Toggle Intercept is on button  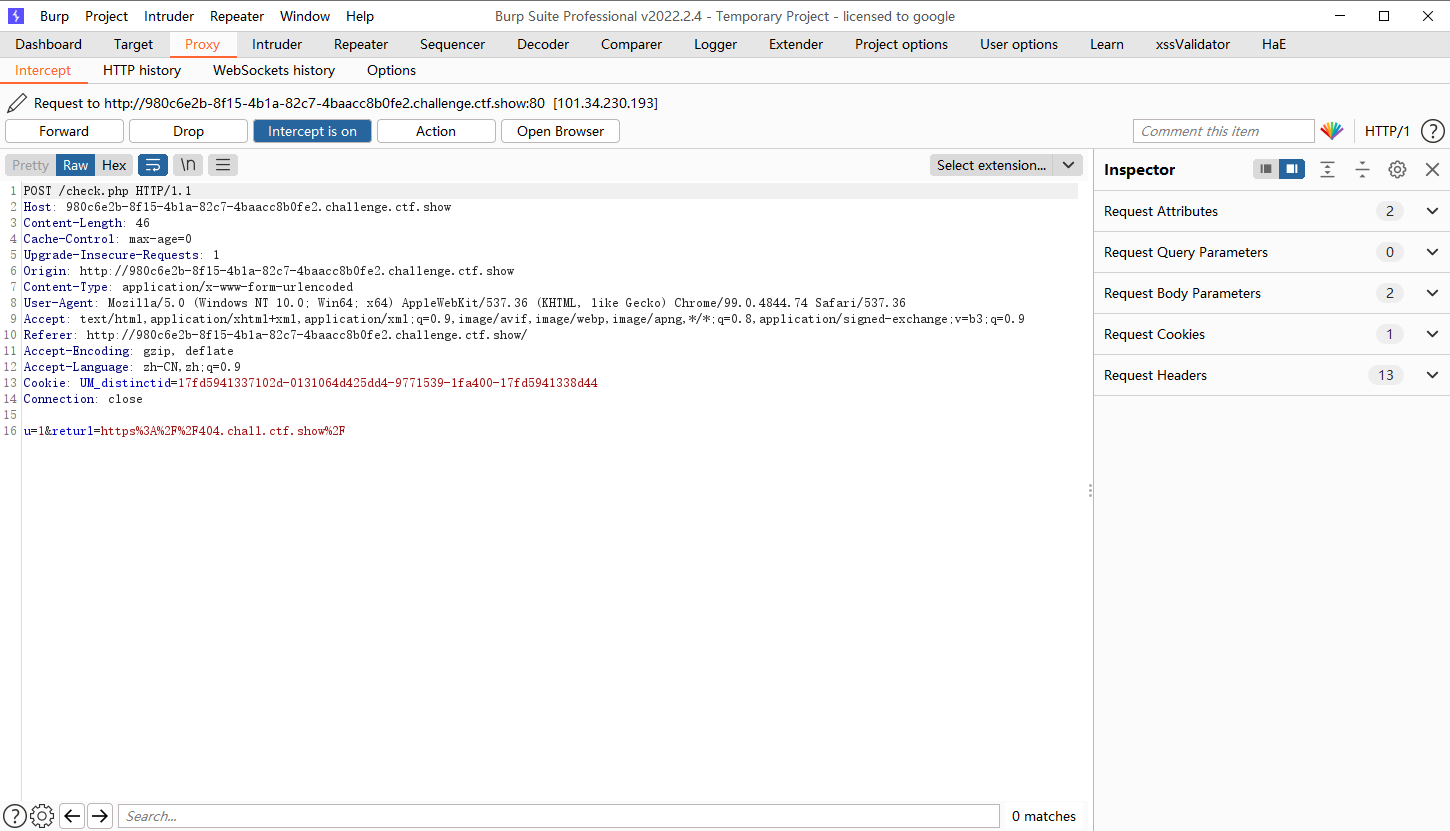(312, 131)
